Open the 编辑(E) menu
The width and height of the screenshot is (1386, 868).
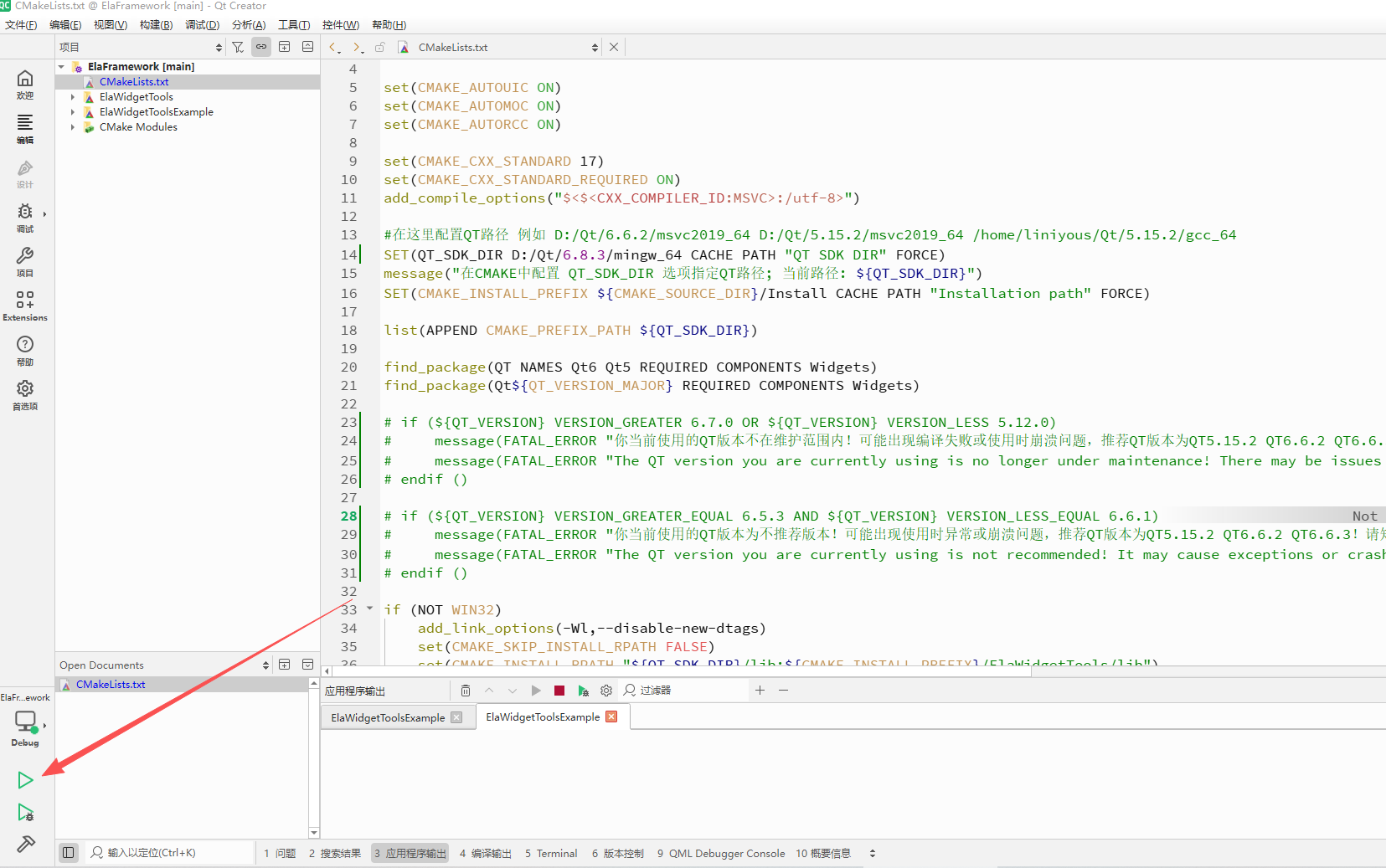[x=65, y=25]
